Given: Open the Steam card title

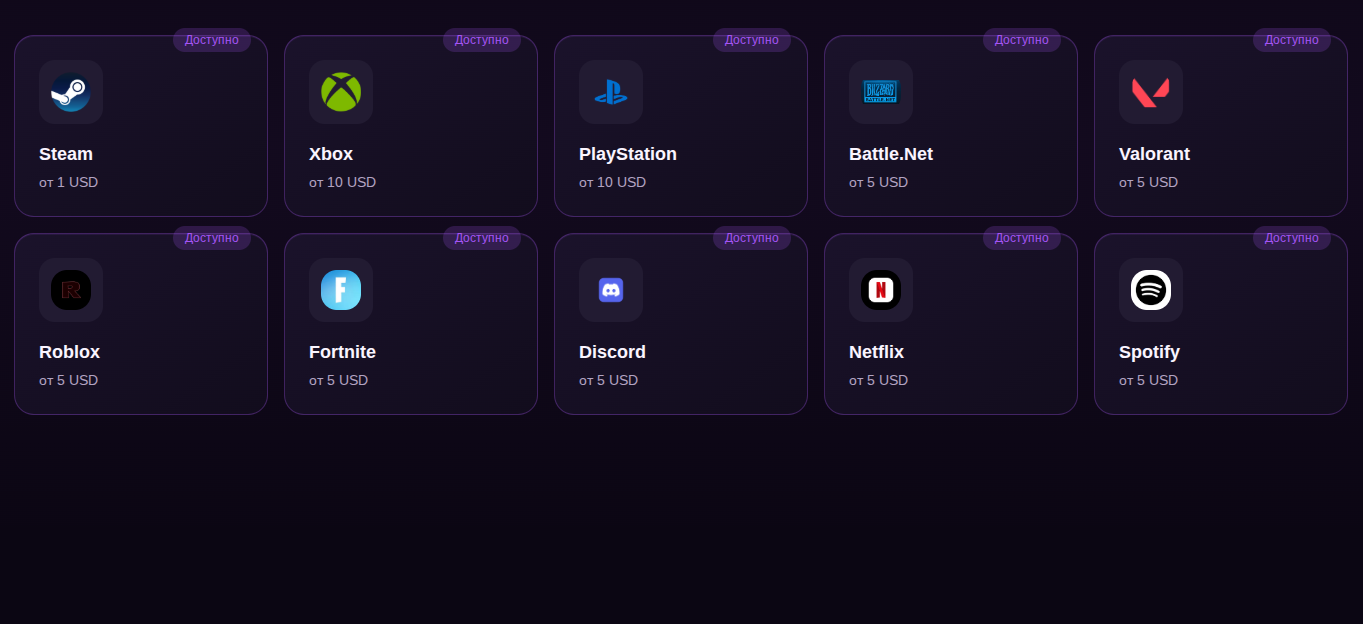Looking at the screenshot, I should pyautogui.click(x=66, y=154).
